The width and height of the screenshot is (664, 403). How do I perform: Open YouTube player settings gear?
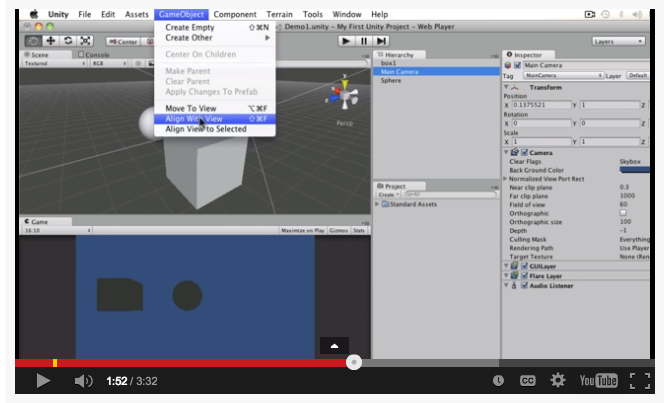558,381
